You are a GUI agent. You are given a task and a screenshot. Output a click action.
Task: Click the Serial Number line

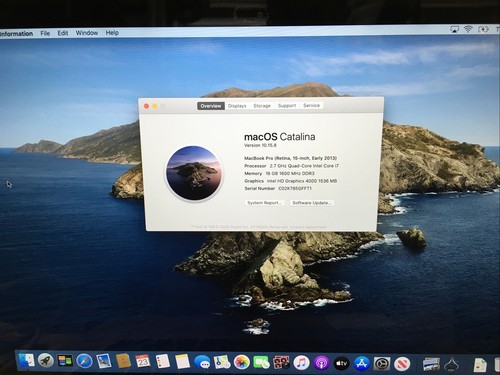pos(278,188)
